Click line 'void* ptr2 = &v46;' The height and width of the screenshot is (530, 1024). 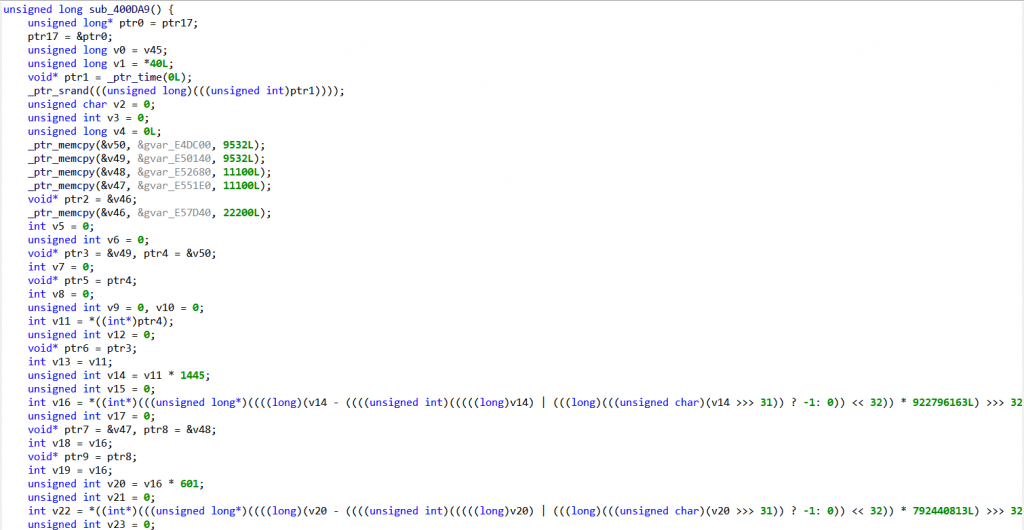click(83, 199)
